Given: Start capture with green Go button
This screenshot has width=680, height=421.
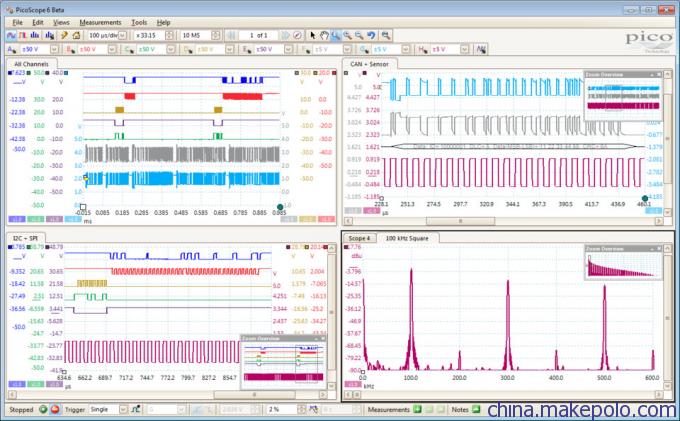Looking at the screenshot, I should 43,409.
